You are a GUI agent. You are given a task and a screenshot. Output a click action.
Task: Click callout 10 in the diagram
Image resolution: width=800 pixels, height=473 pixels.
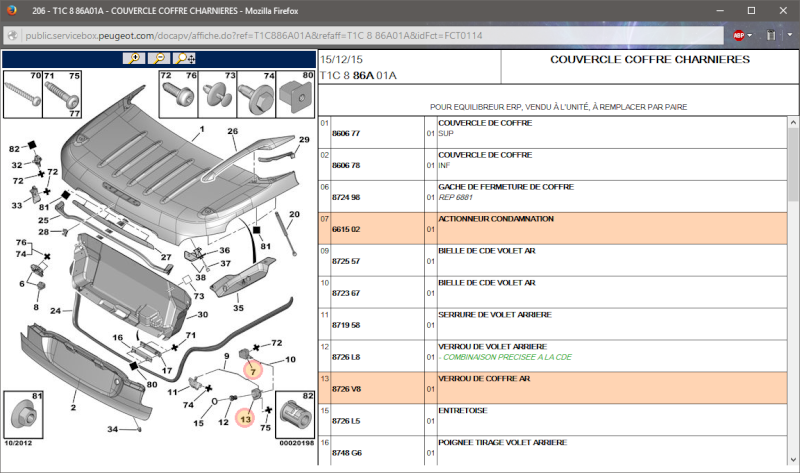coord(290,359)
